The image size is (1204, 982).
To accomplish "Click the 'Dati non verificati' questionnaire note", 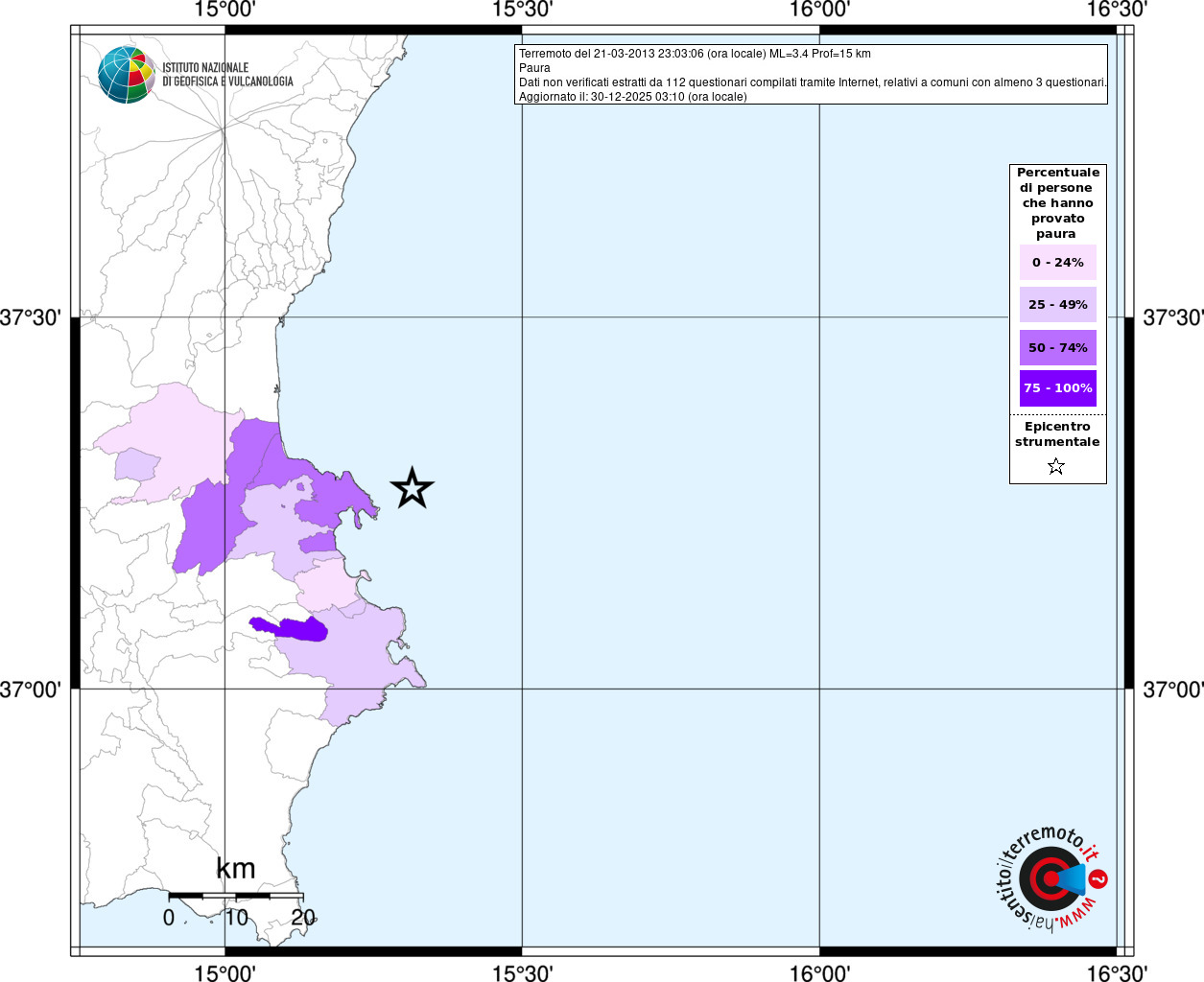I will click(x=813, y=82).
